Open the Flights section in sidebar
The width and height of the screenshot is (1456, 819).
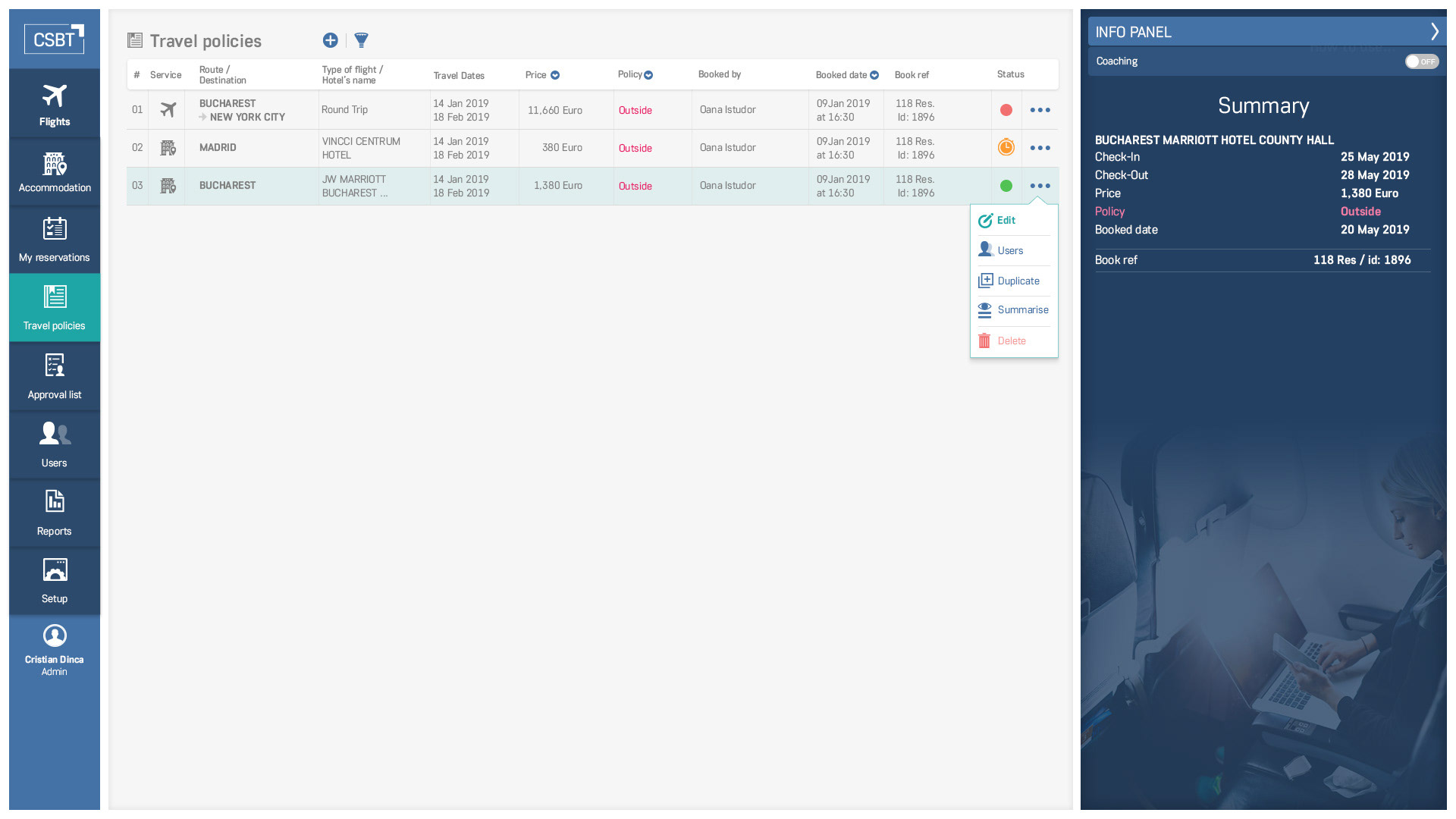(x=55, y=104)
